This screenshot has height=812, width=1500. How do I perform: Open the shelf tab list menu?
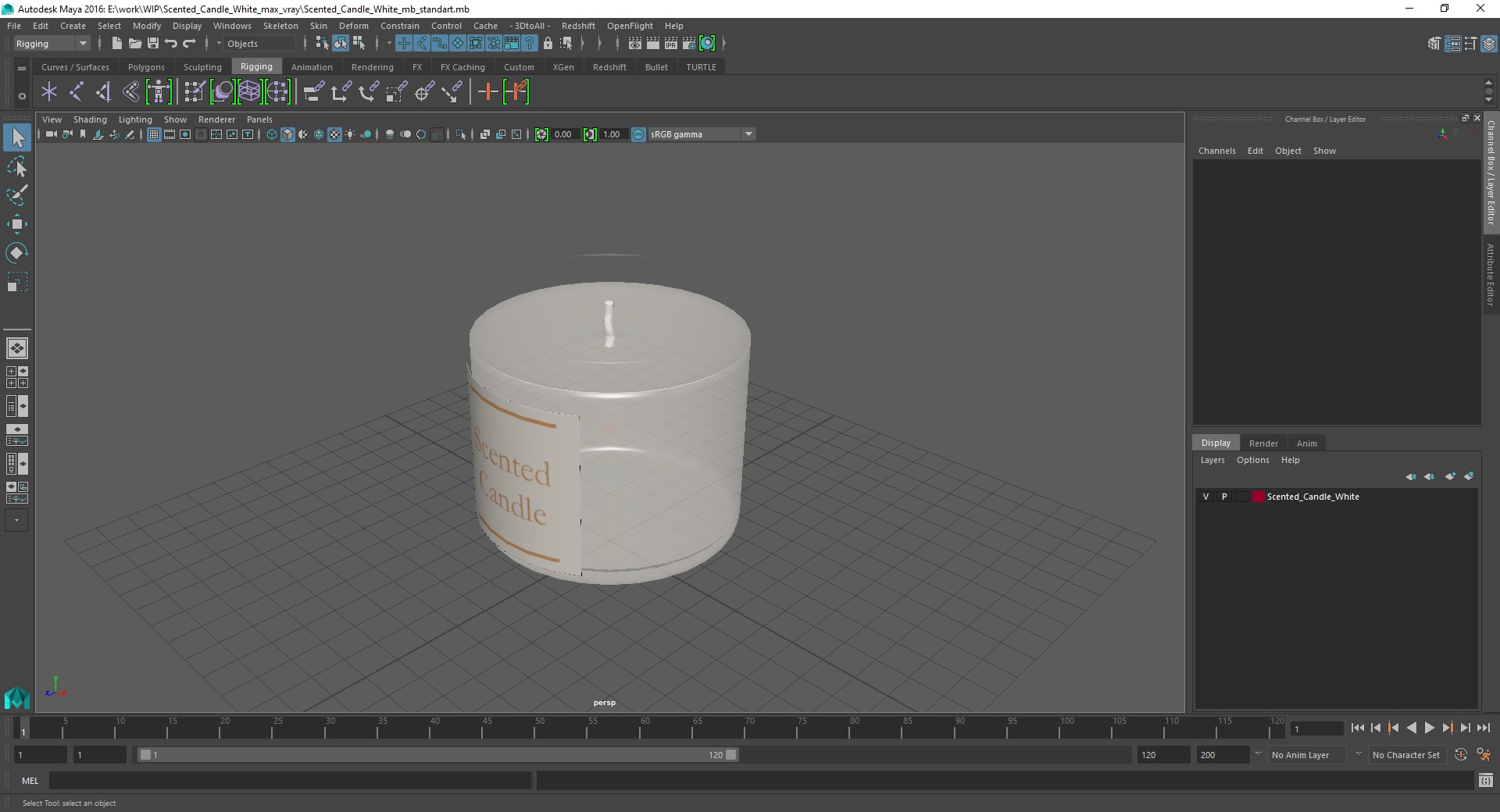tap(22, 69)
